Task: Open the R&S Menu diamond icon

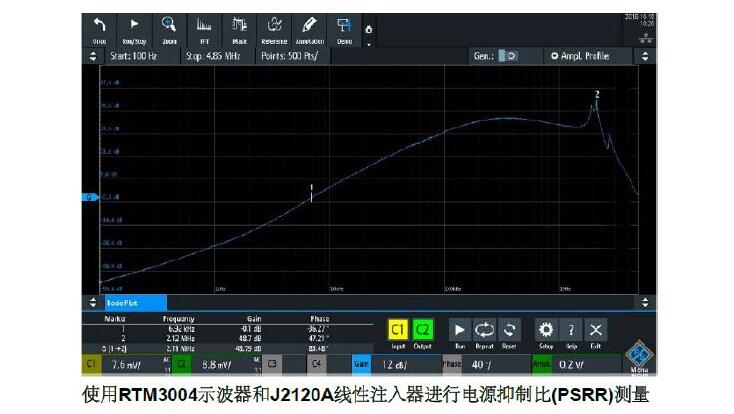Action: [x=639, y=355]
